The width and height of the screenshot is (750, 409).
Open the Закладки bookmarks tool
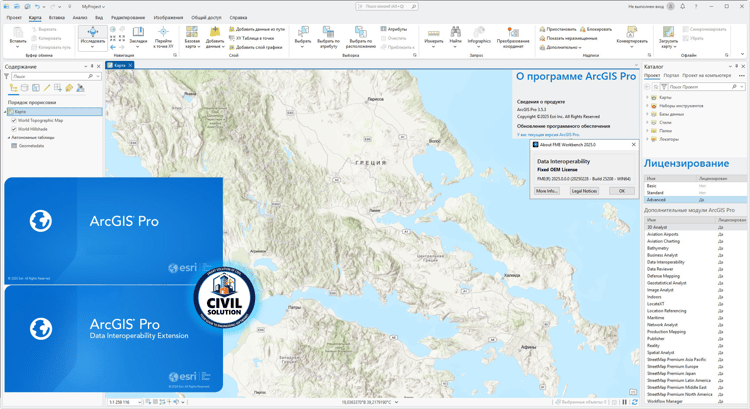click(138, 36)
